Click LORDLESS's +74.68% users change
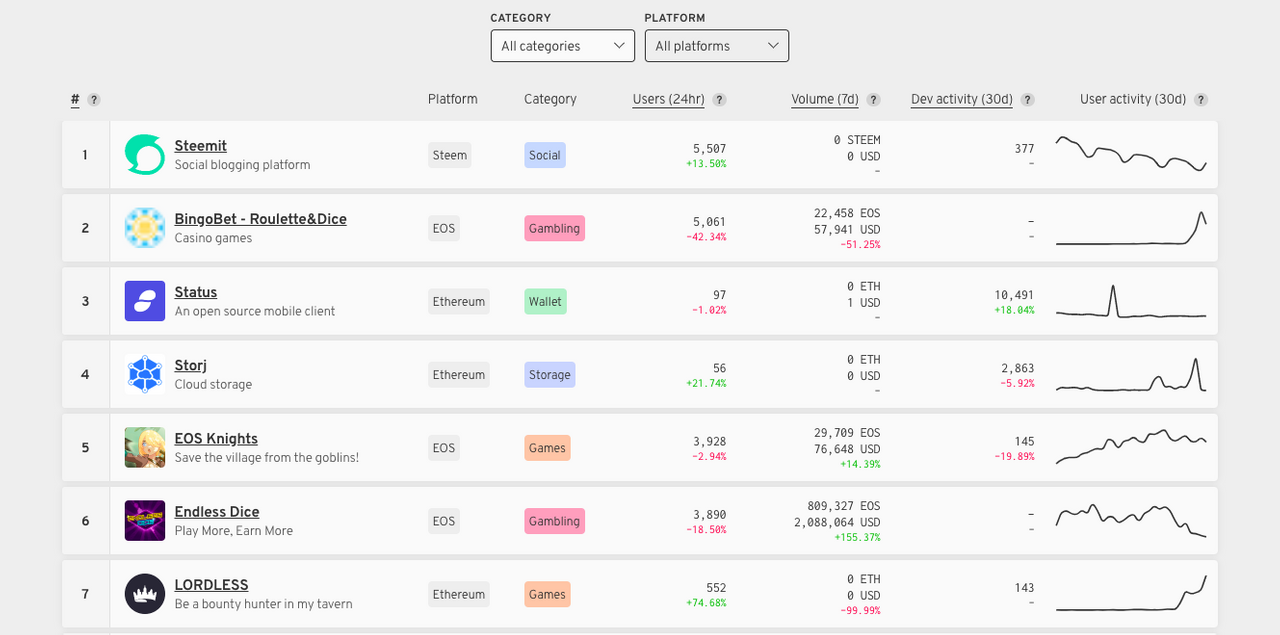The image size is (1280, 635). pos(706,603)
